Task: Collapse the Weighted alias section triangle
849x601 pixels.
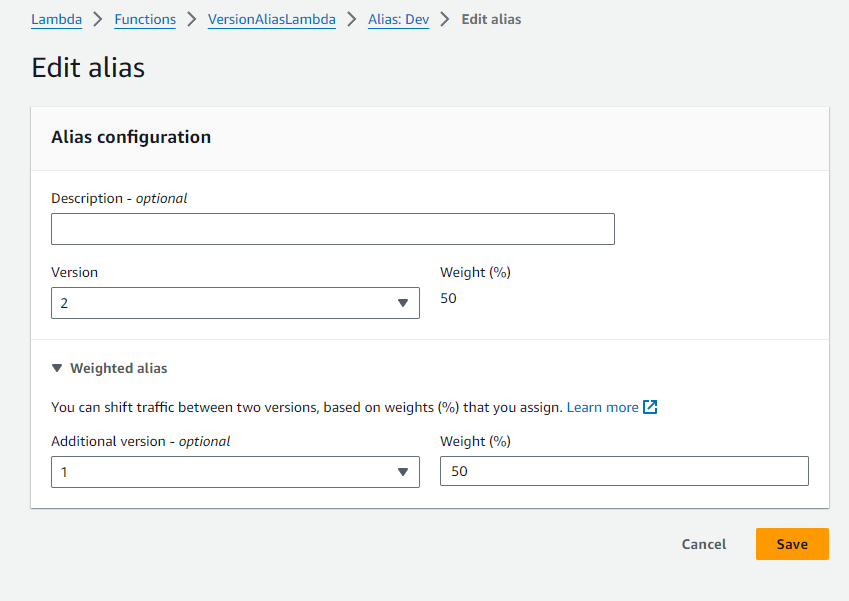Action: point(57,368)
